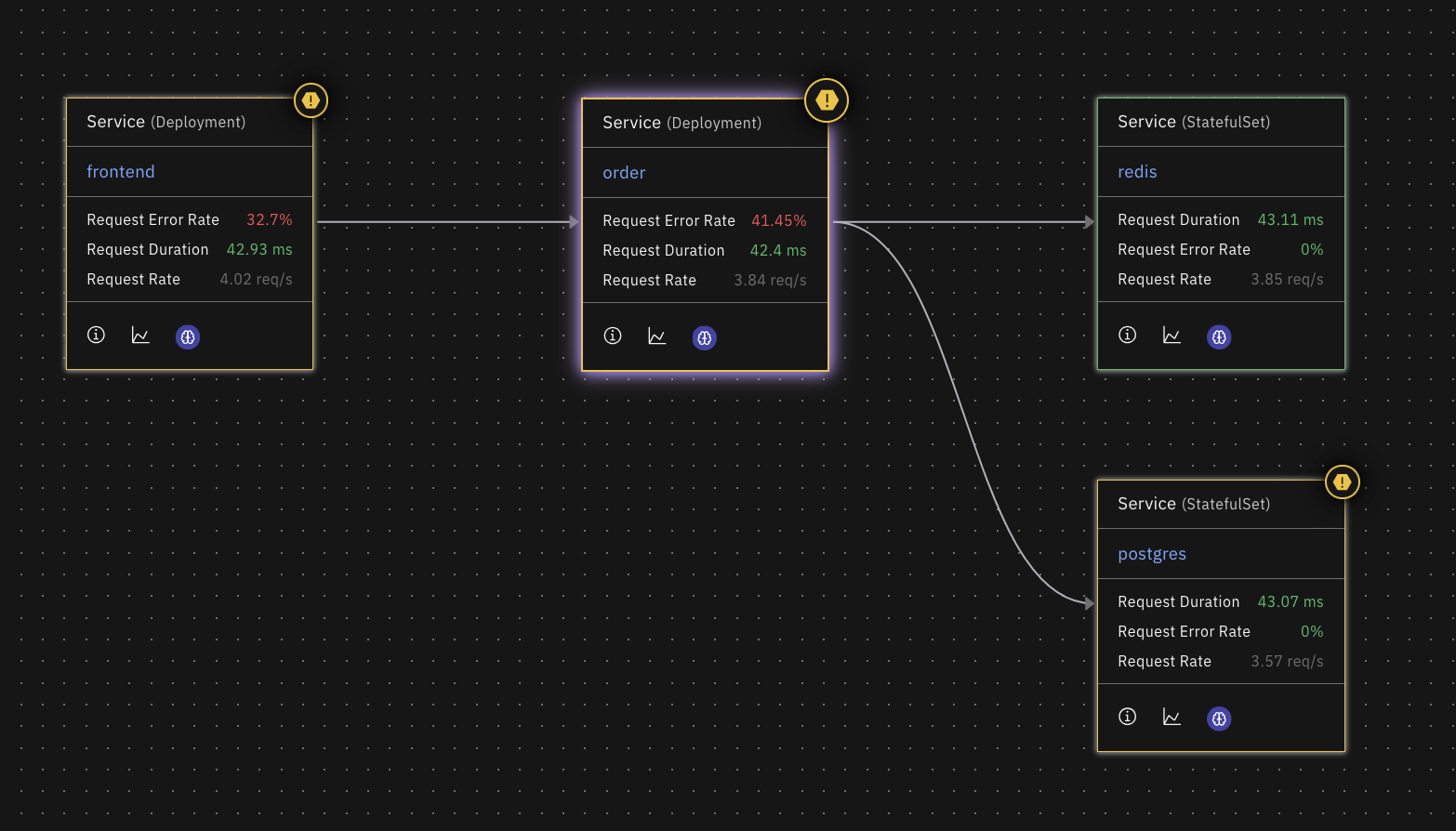Click the warning badge on the postgres node
The image size is (1456, 831).
1342,481
